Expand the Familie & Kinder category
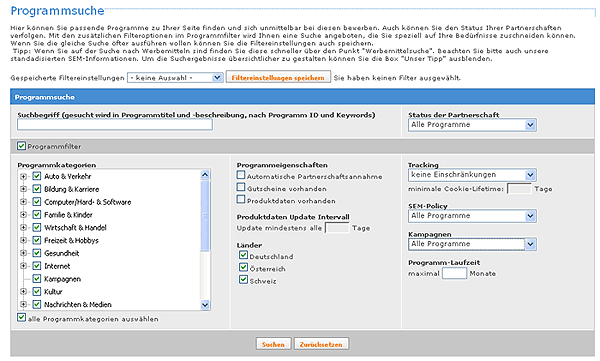 click(23, 215)
